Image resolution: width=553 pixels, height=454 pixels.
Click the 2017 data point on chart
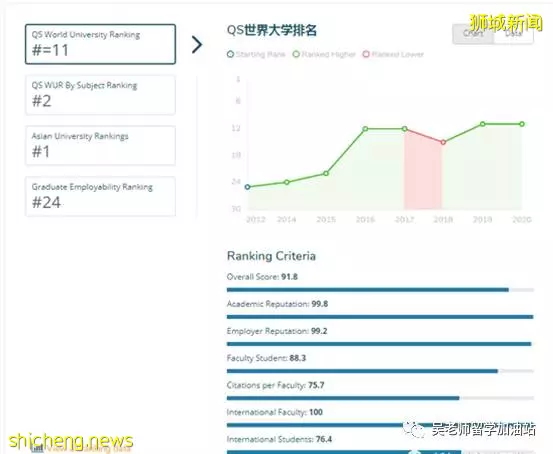pyautogui.click(x=405, y=129)
